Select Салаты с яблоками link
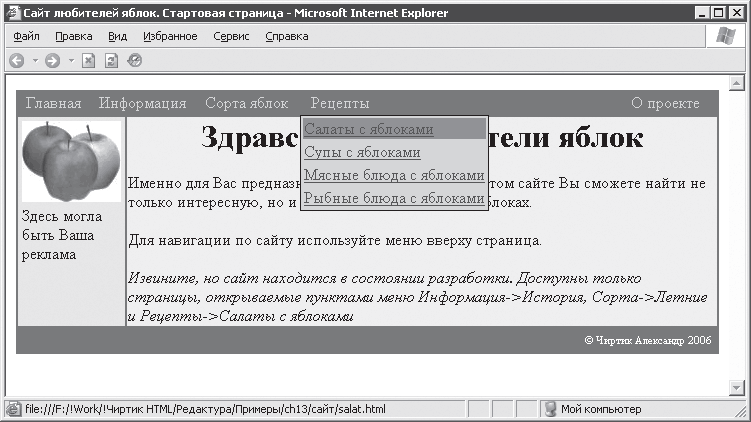The height and width of the screenshot is (422, 751). [x=369, y=130]
